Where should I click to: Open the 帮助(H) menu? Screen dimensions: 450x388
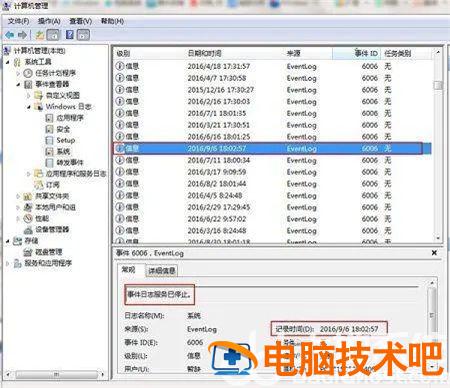point(112,21)
